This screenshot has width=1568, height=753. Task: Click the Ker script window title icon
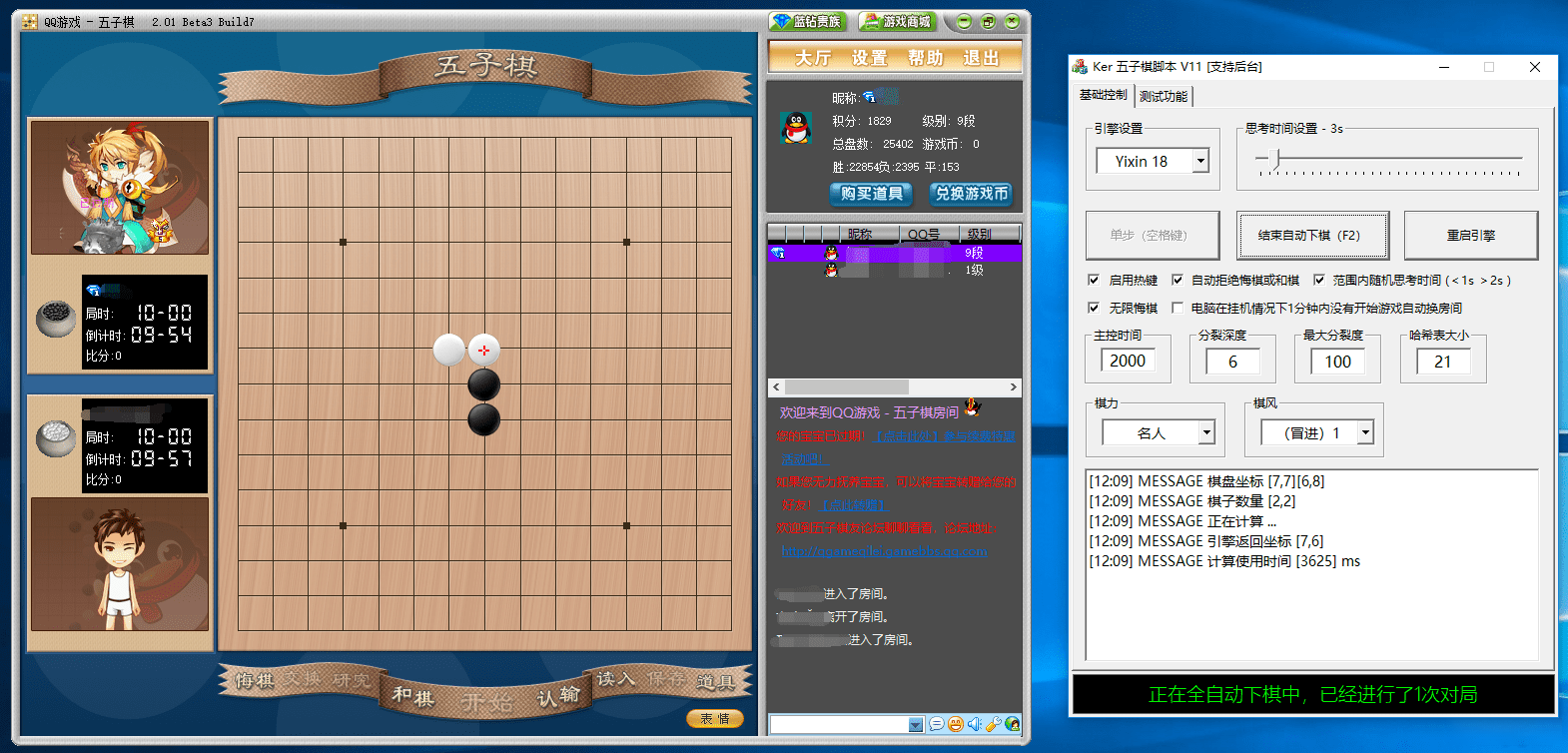point(1080,67)
